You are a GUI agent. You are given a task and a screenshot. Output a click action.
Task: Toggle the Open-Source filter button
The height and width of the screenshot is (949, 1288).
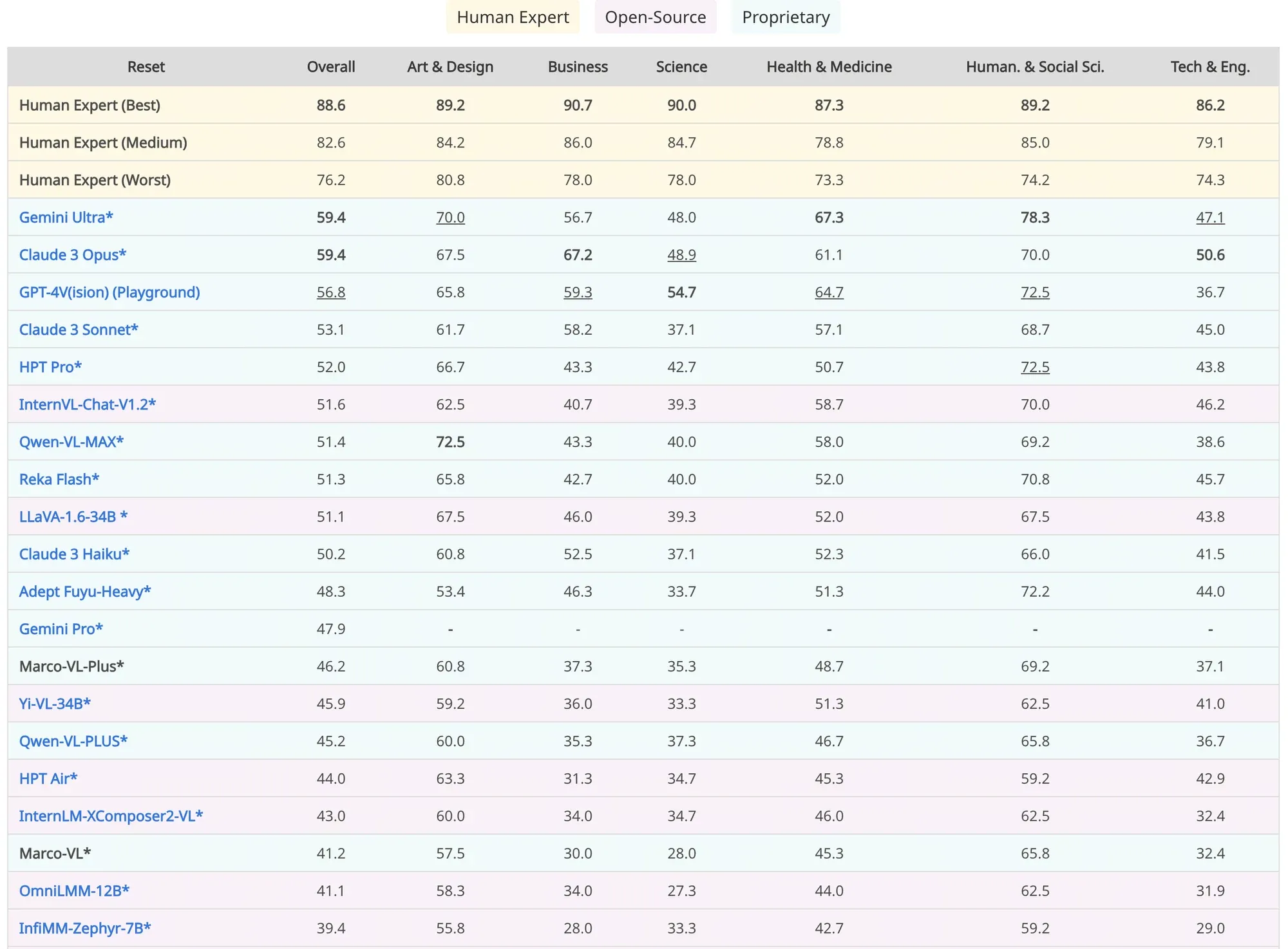click(655, 17)
